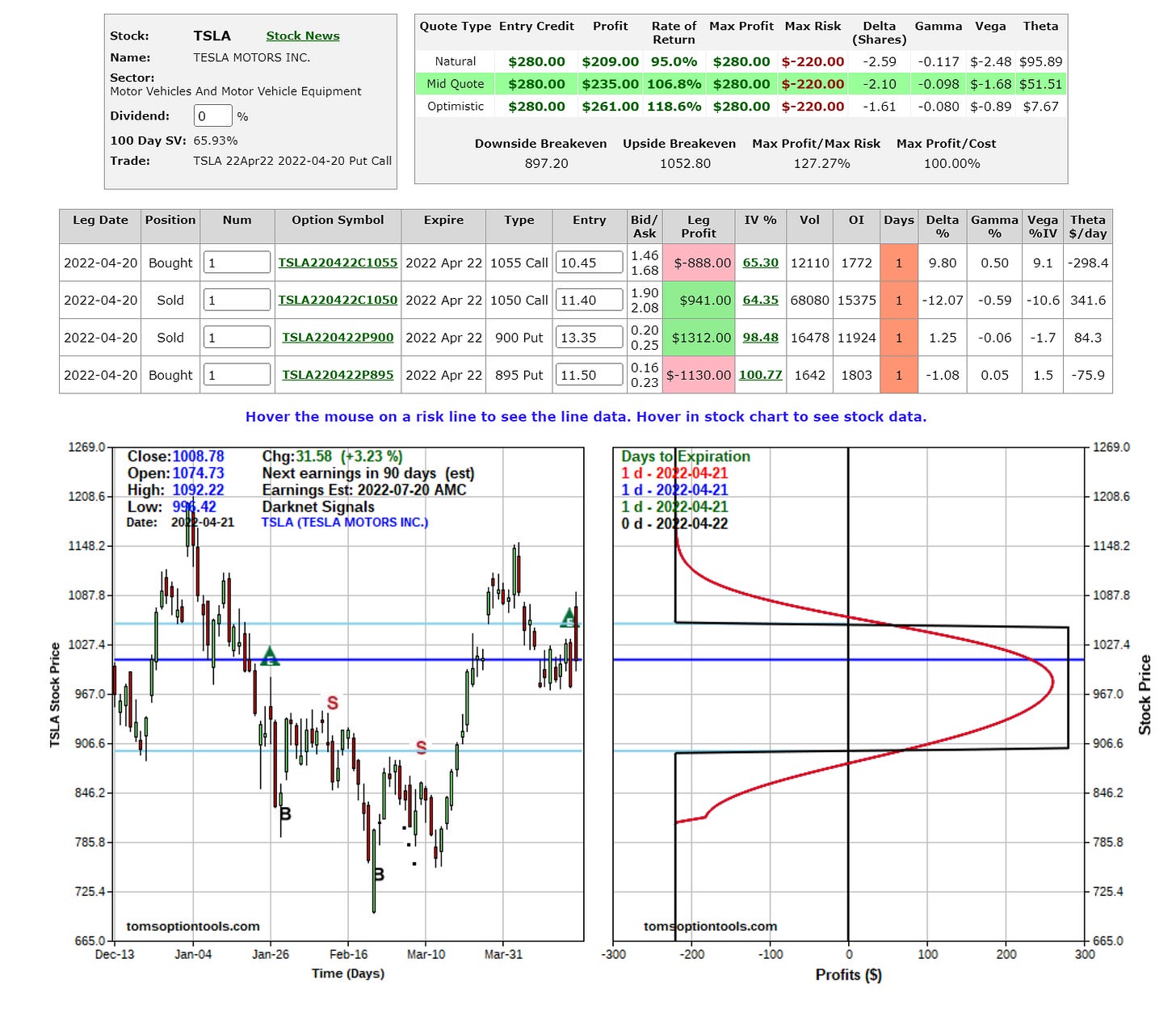Click the Upside Breakeven value 1052.80
Screen dimensions: 1176x1009
(x=686, y=163)
